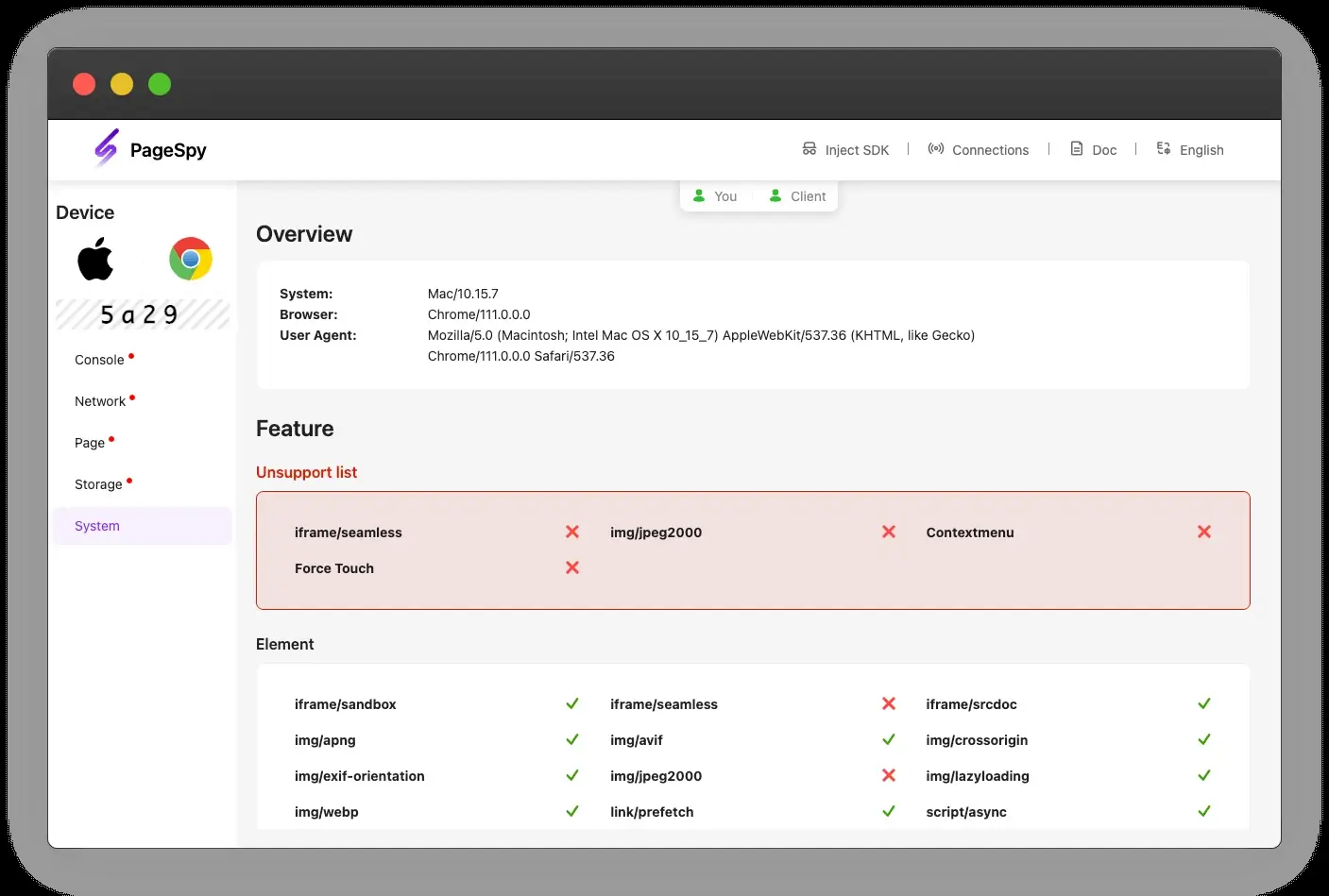
Task: Click green check next to iframe/sandbox
Action: coord(572,703)
